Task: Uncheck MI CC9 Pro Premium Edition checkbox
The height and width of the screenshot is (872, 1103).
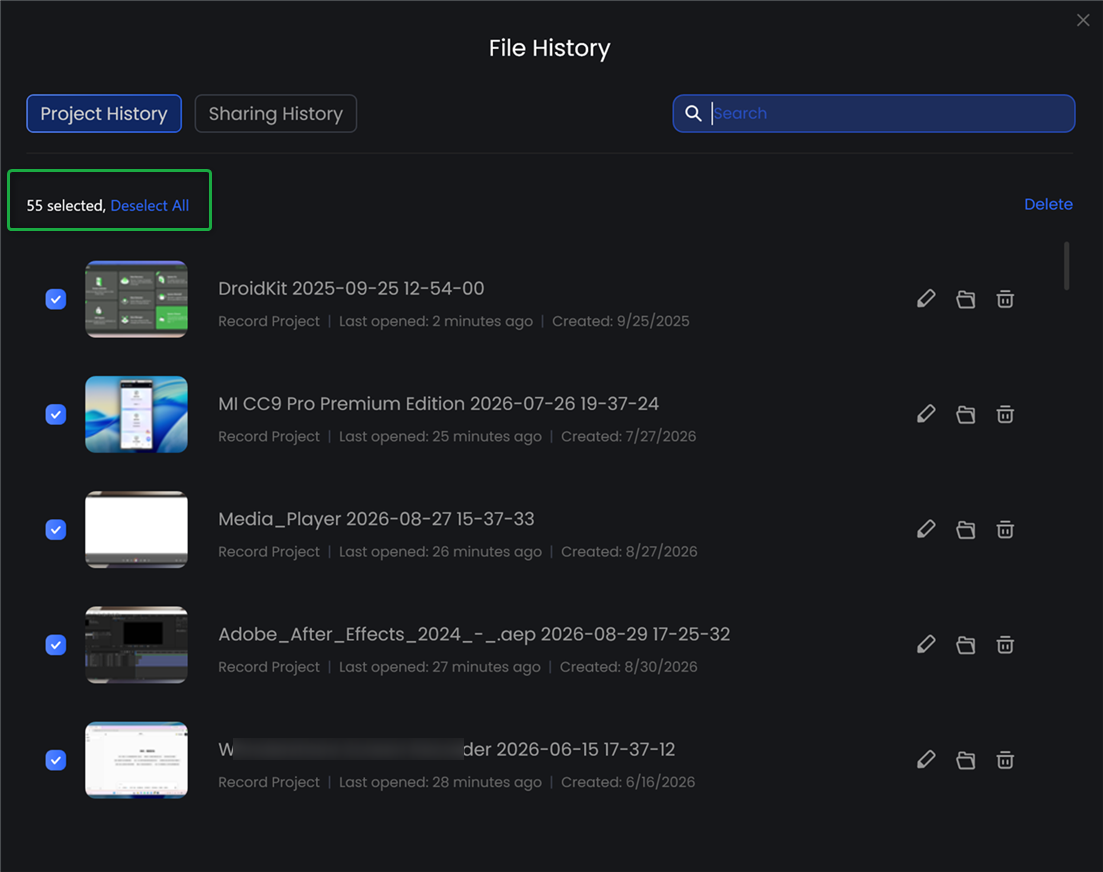Action: click(56, 415)
